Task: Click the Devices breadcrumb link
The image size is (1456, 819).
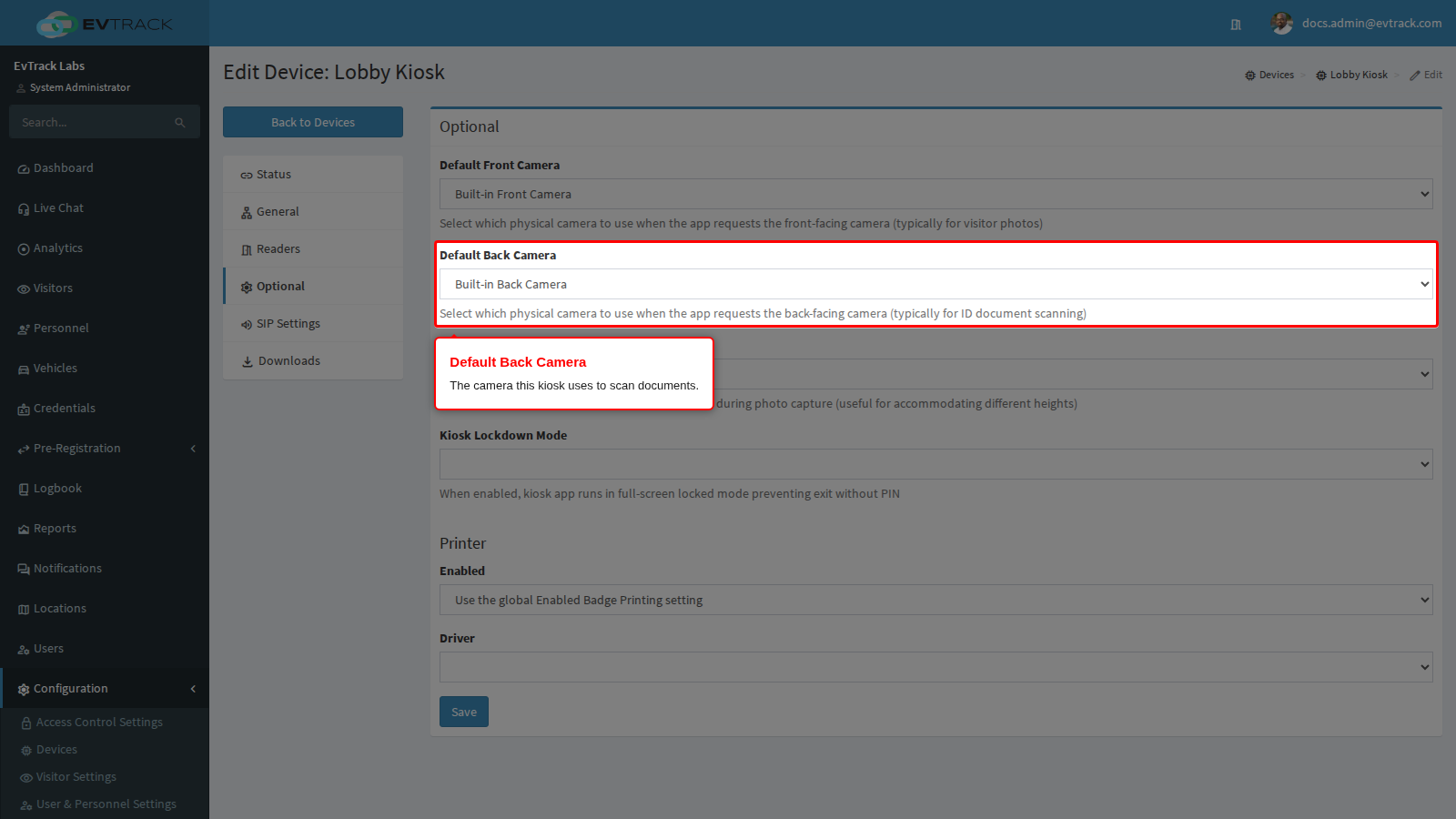Action: 1269,75
